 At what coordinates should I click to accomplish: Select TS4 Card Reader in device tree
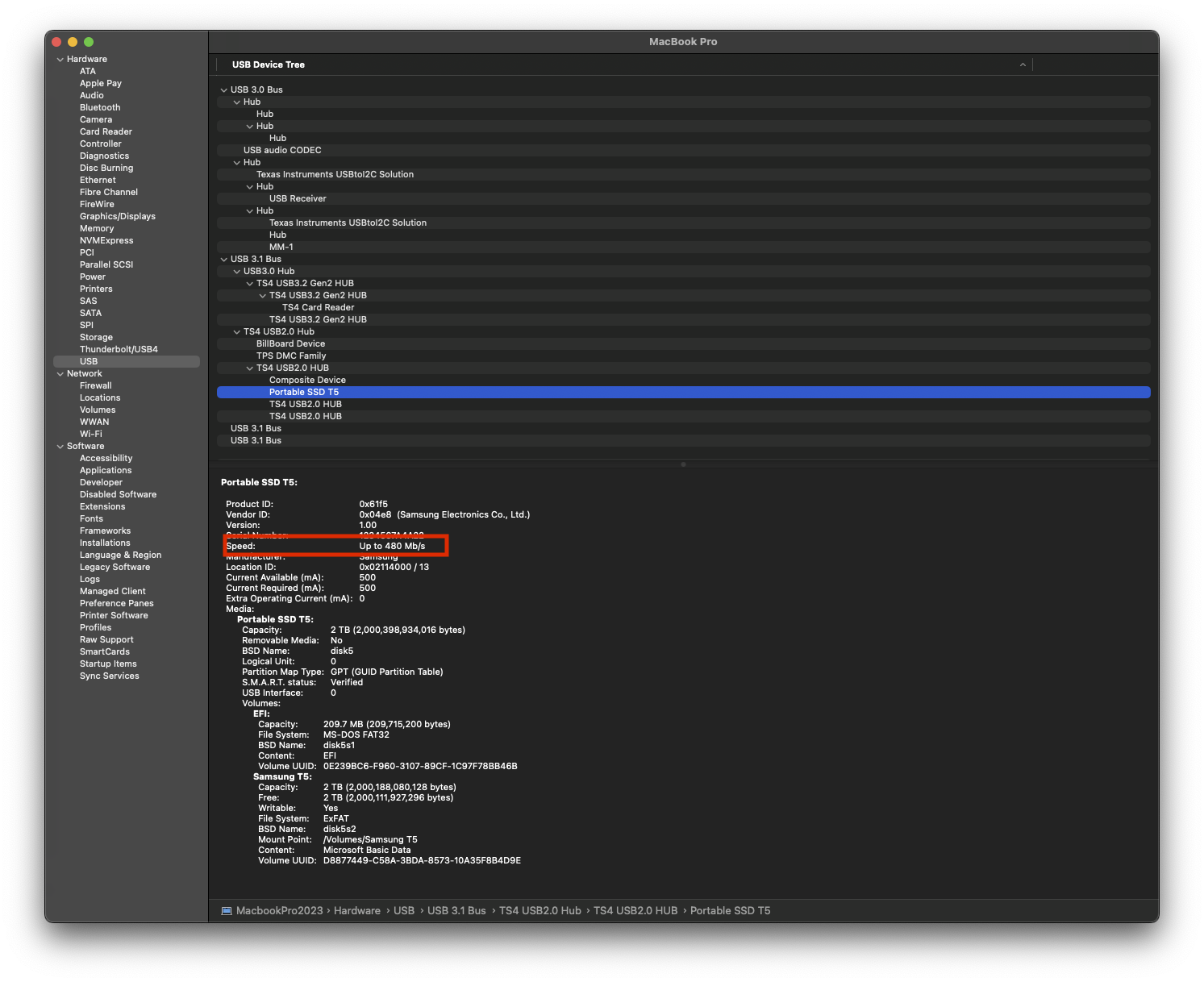(684, 308)
